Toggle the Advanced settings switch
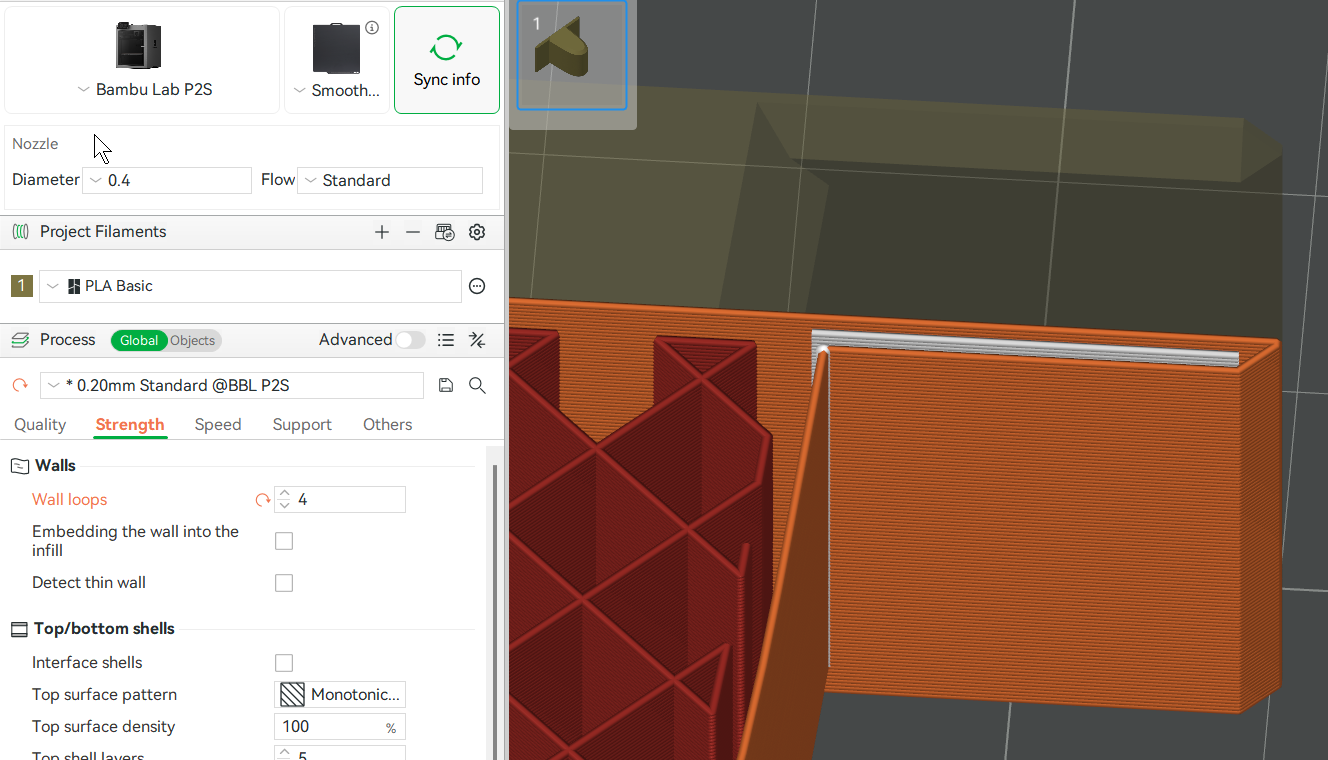 pos(410,340)
